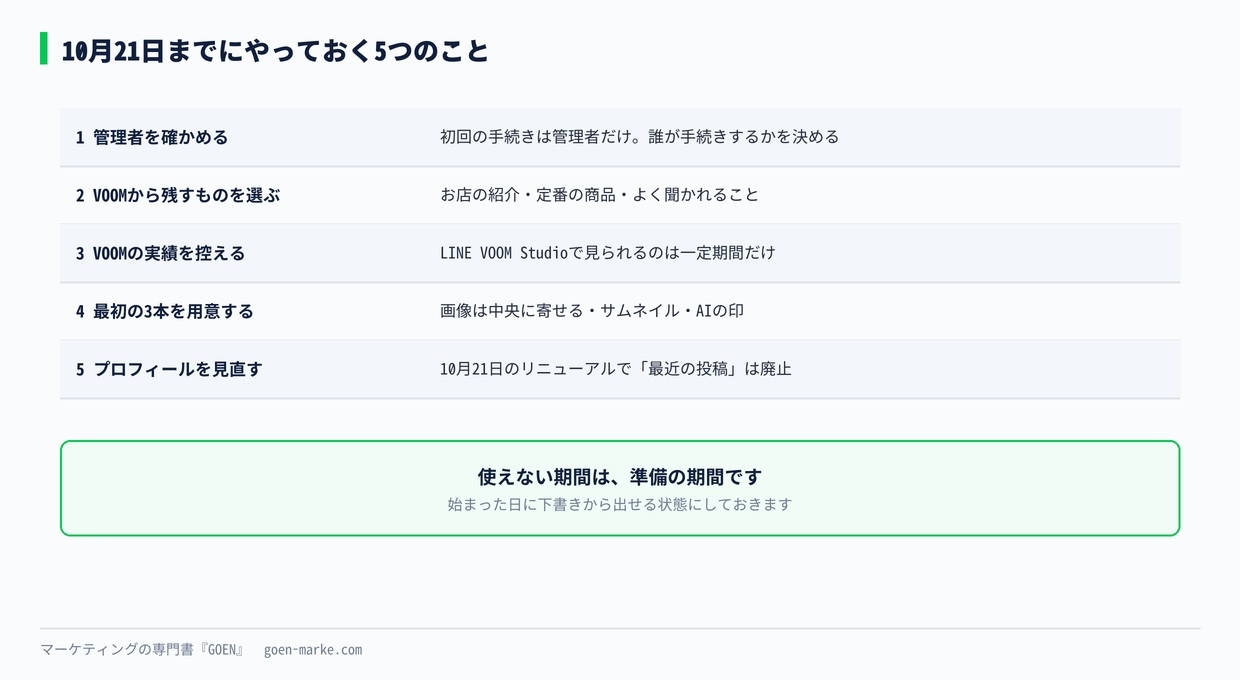Image resolution: width=1240 pixels, height=680 pixels.
Task: Click the subtitle '始まった日に下書きから出せる状態にしておきます'
Action: click(620, 504)
